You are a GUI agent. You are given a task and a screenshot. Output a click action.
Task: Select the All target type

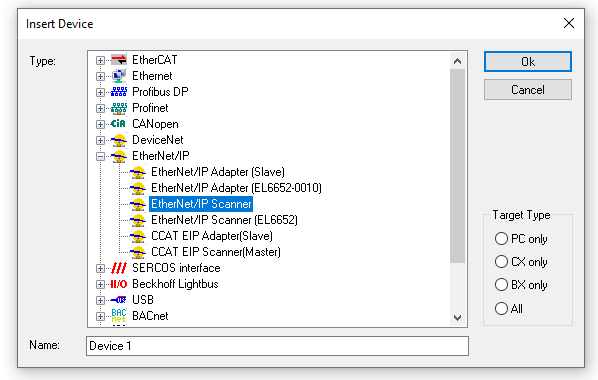[501, 308]
